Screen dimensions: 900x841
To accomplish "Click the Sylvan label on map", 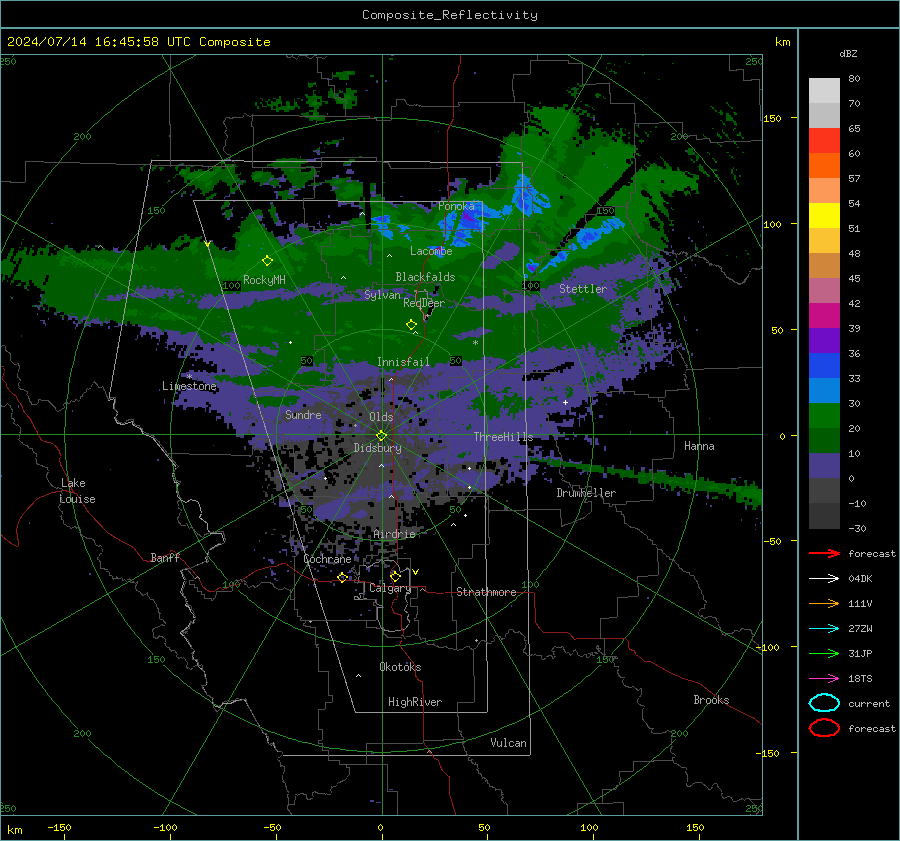I will pyautogui.click(x=382, y=295).
